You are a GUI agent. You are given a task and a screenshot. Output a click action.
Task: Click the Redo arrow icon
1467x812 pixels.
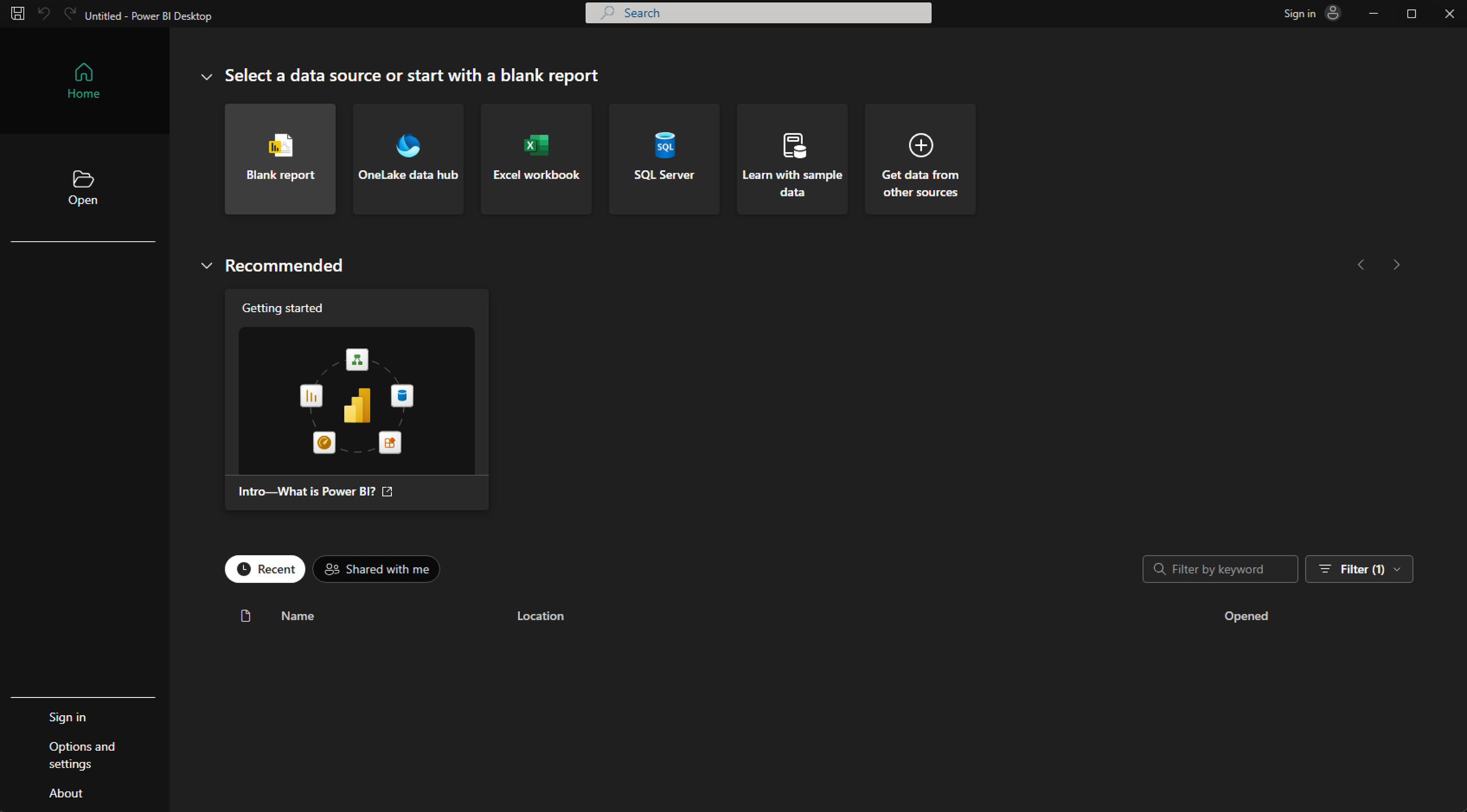tap(69, 13)
